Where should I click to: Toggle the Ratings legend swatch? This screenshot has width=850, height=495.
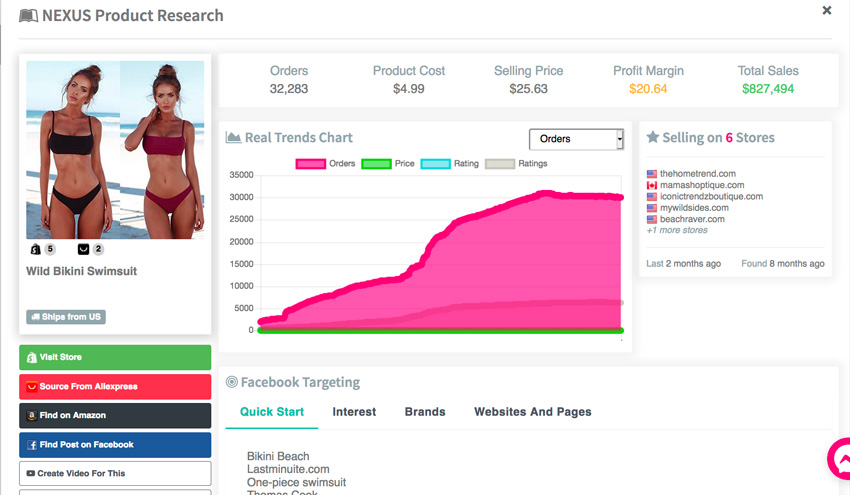coord(499,164)
